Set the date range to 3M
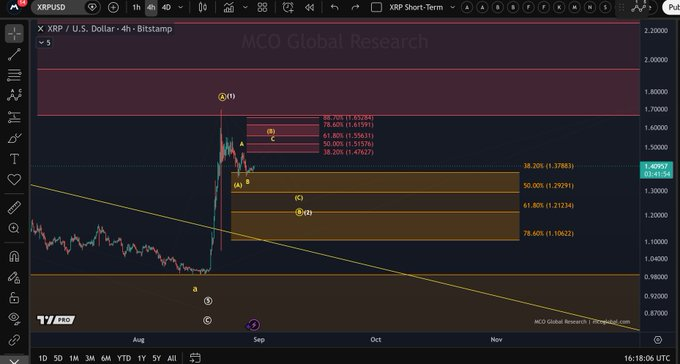Image resolution: width=680 pixels, height=364 pixels. pyautogui.click(x=90, y=358)
